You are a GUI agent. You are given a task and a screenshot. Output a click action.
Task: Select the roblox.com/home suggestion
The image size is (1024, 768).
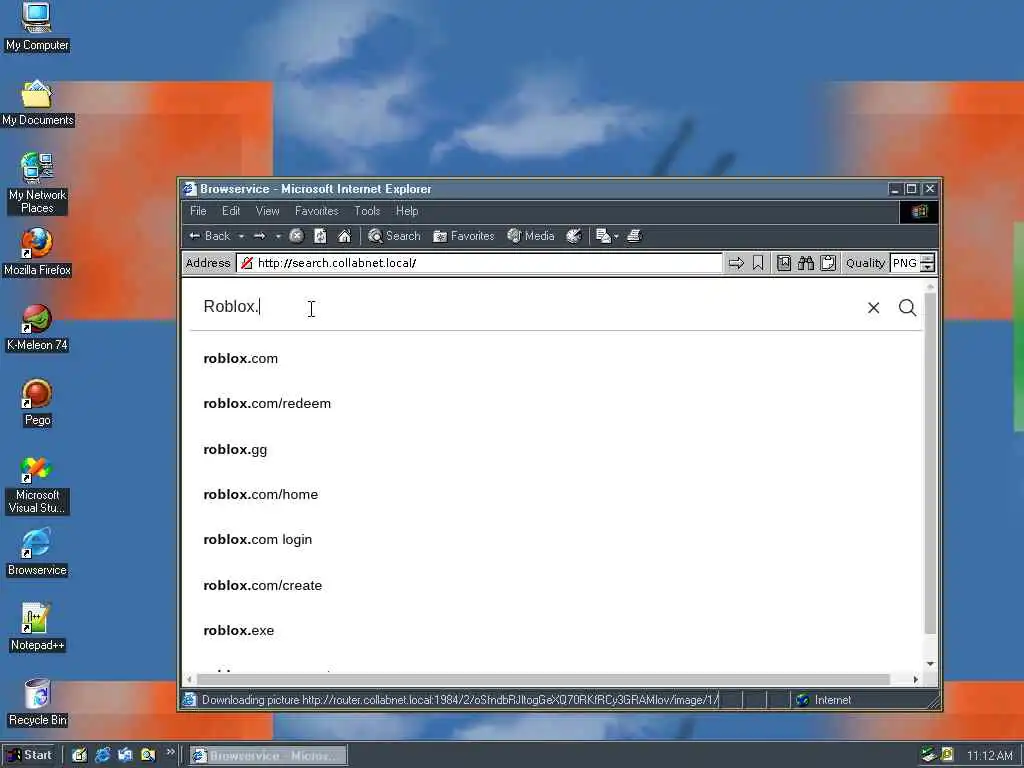[261, 494]
